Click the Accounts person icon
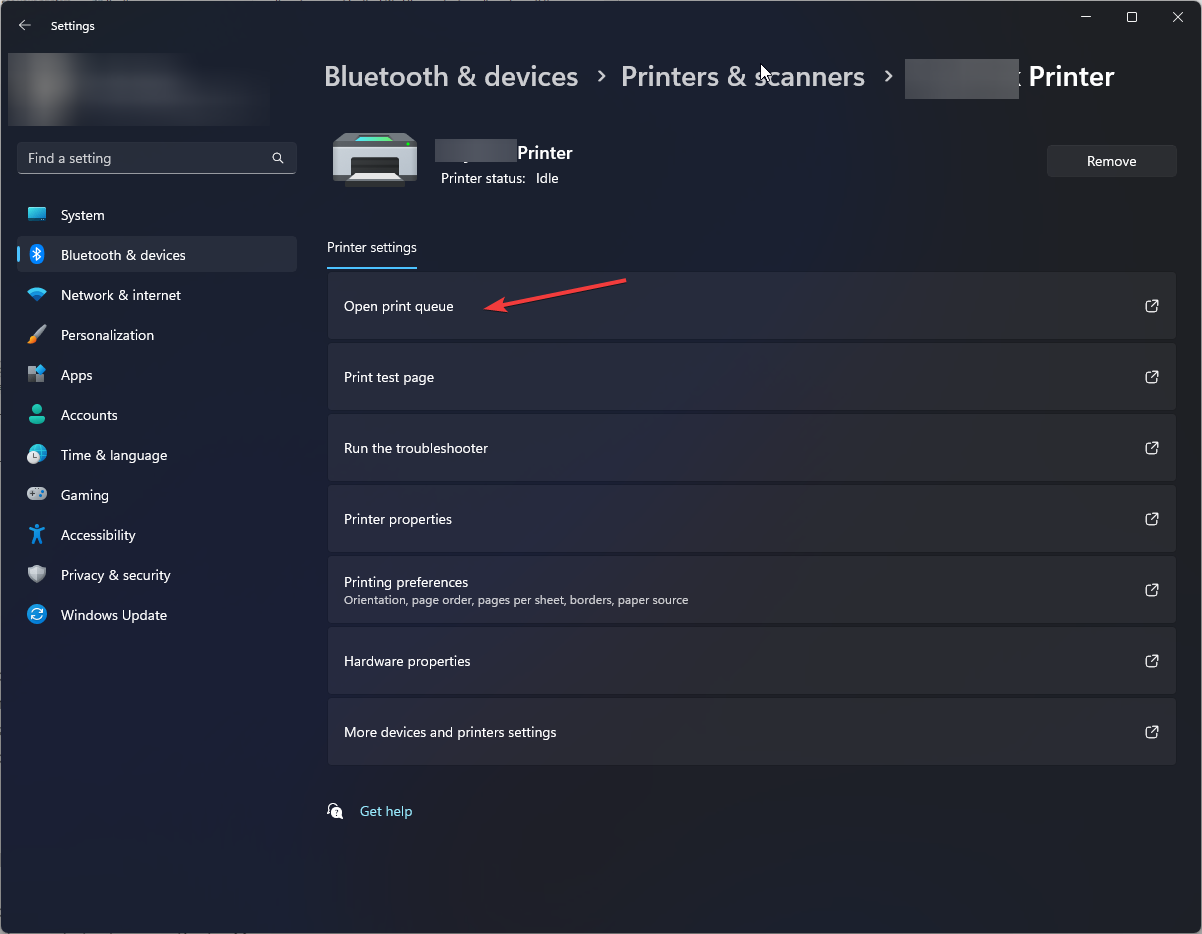Viewport: 1202px width, 934px height. click(x=37, y=415)
